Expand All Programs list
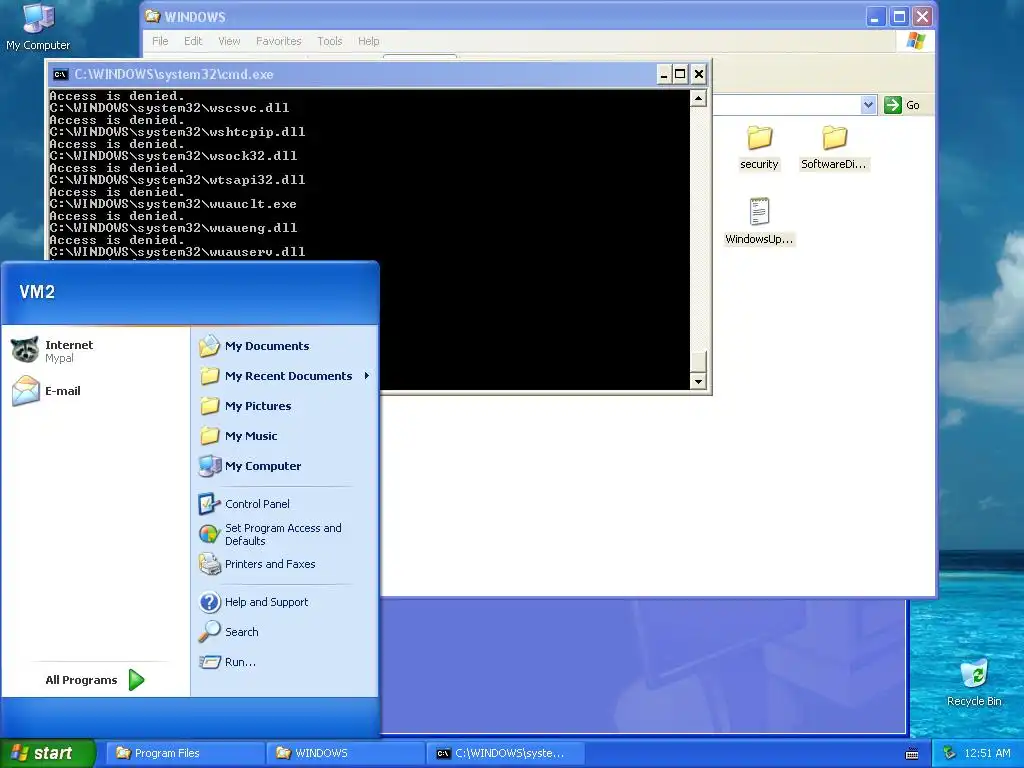Viewport: 1024px width, 768px height. pos(95,680)
